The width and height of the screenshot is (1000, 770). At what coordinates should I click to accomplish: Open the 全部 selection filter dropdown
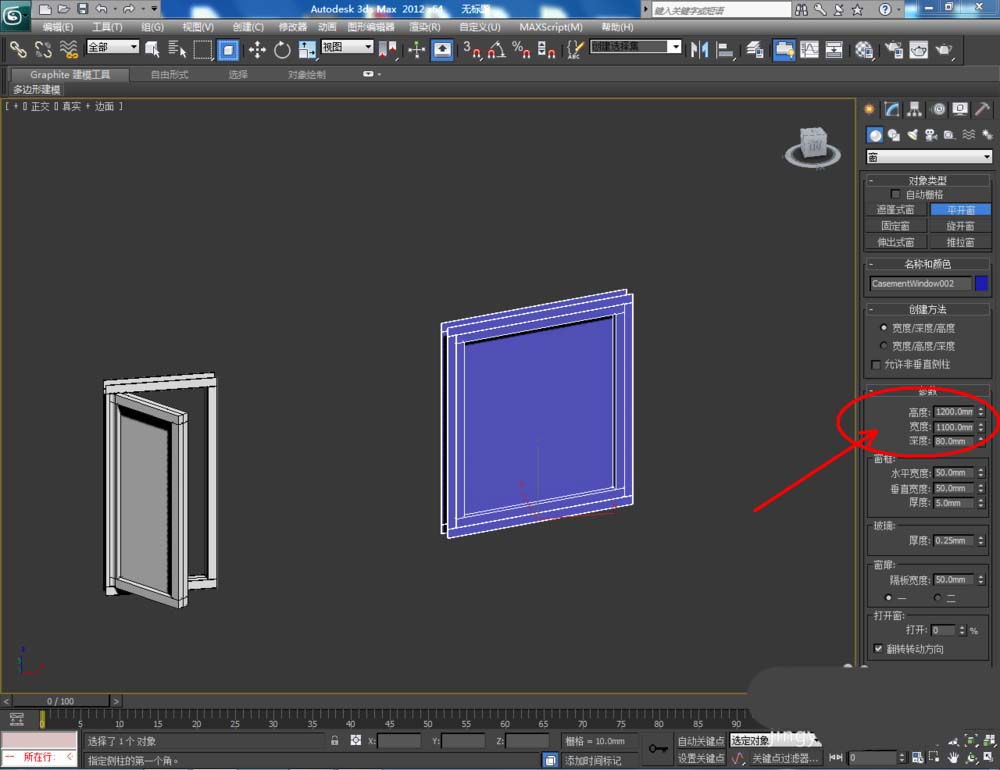point(113,47)
